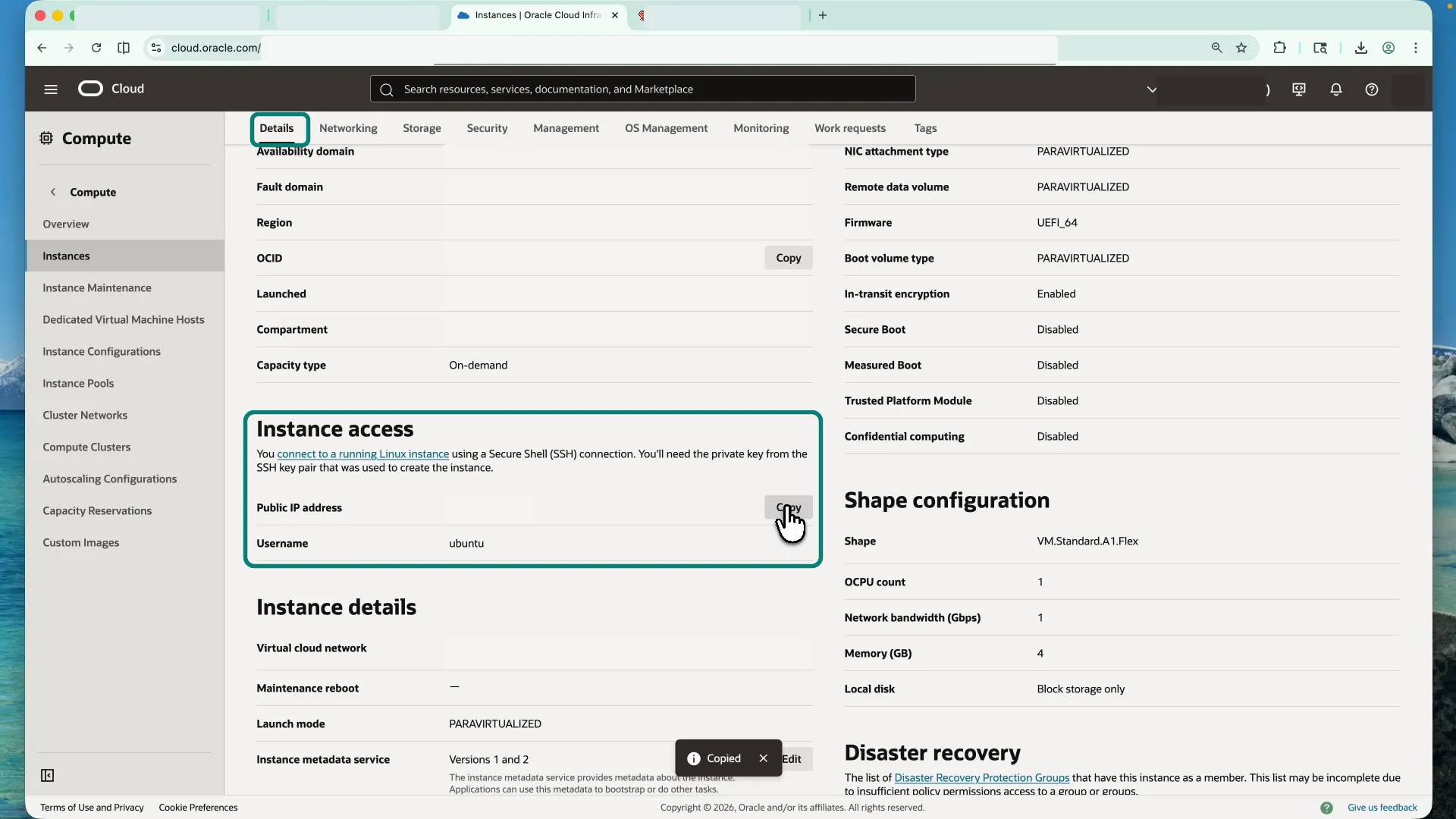Screen dimensions: 1456x819
Task: Switch to the Management tab
Action: coord(566,128)
